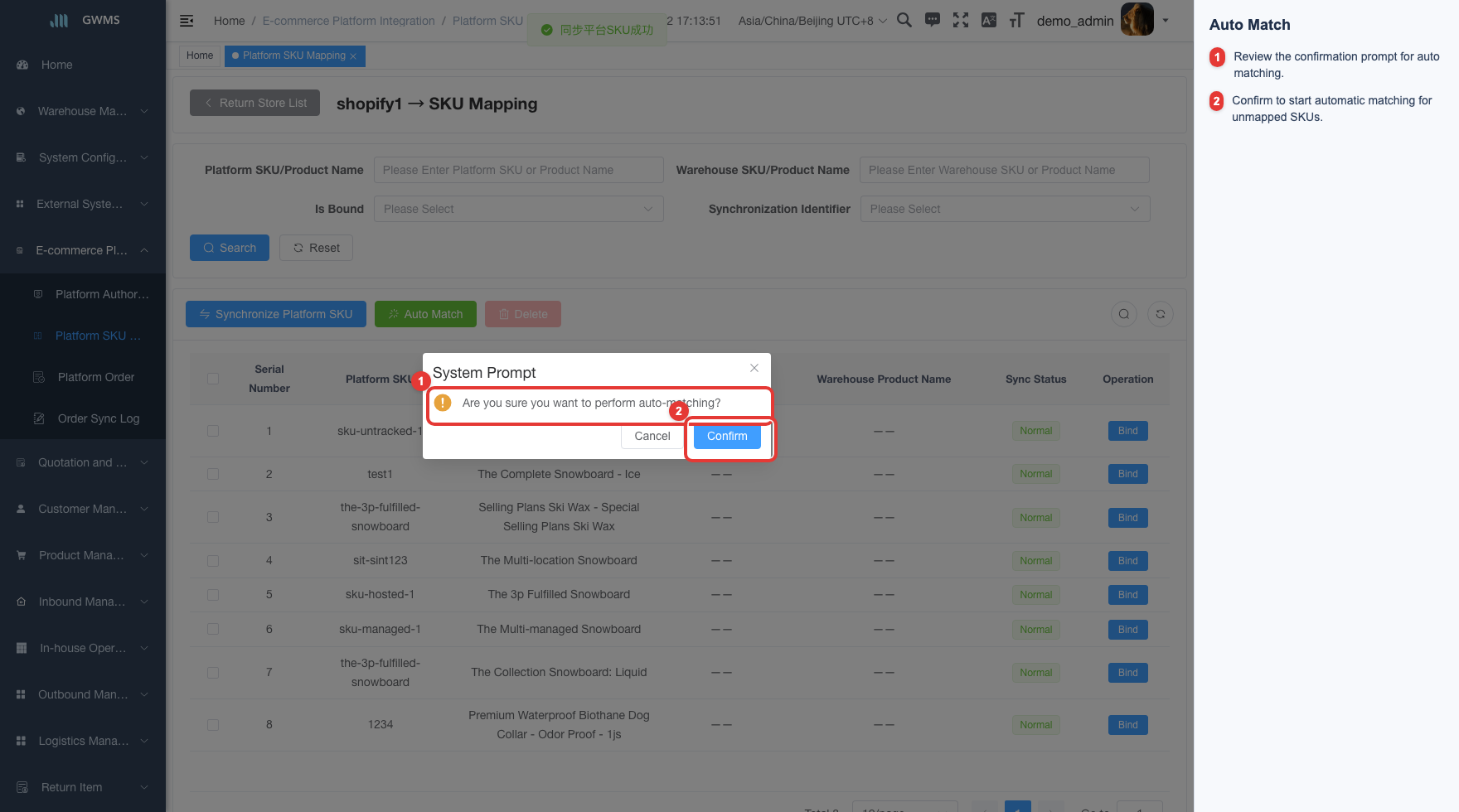Expand External System sidebar menu
Viewport: 1459px width, 812px height.
point(83,204)
